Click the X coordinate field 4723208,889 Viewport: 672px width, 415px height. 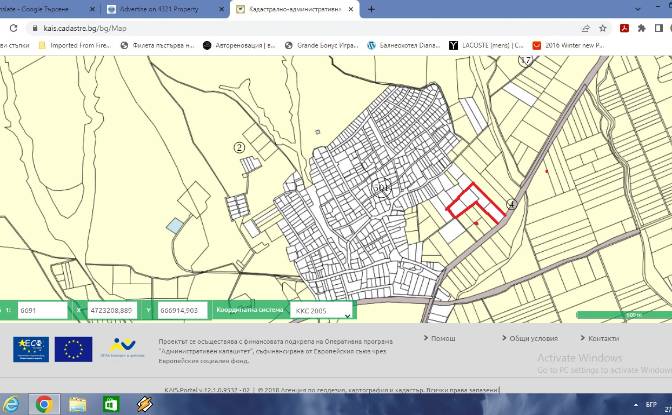[x=112, y=310]
